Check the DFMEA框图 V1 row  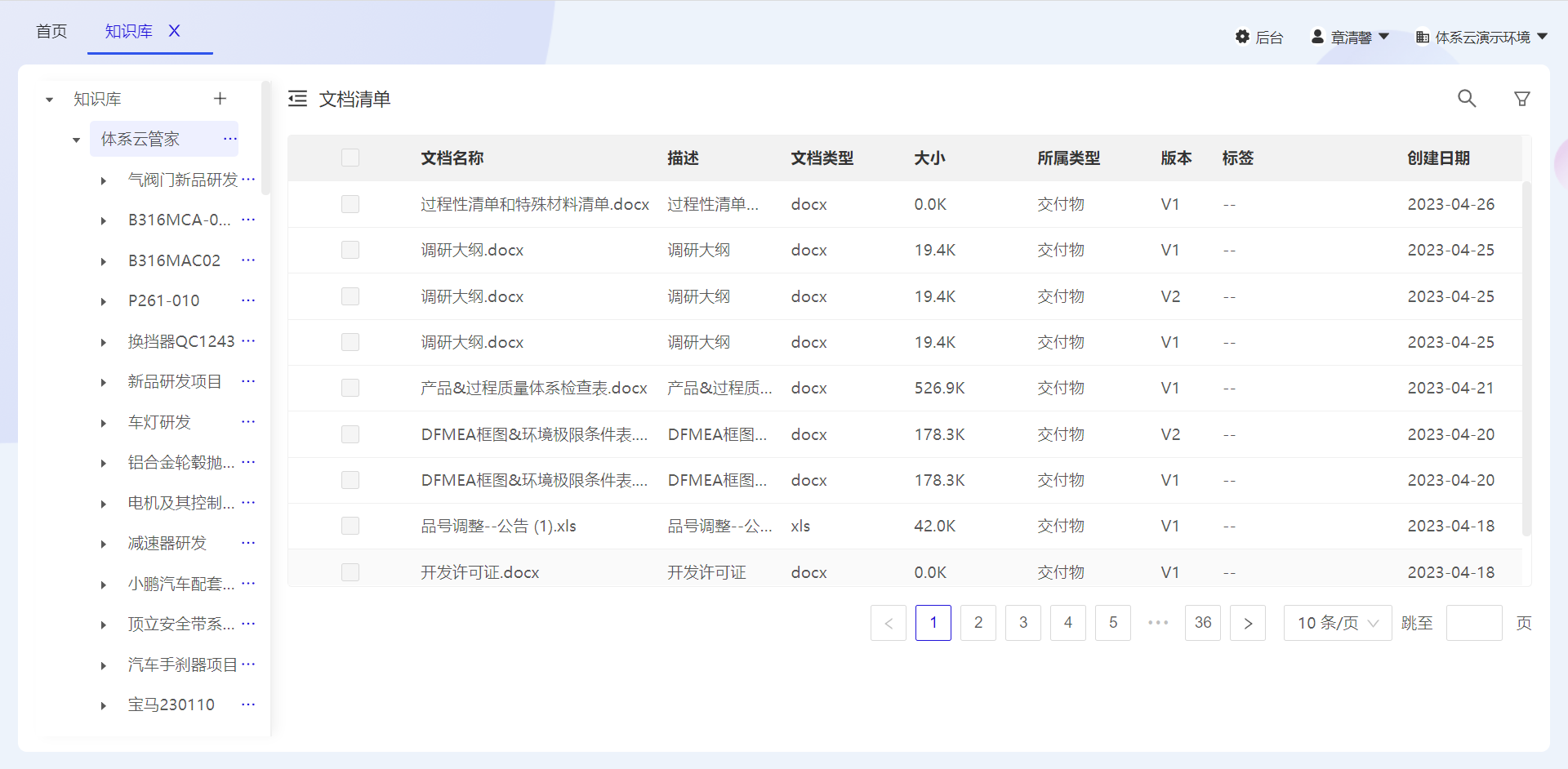pos(350,480)
